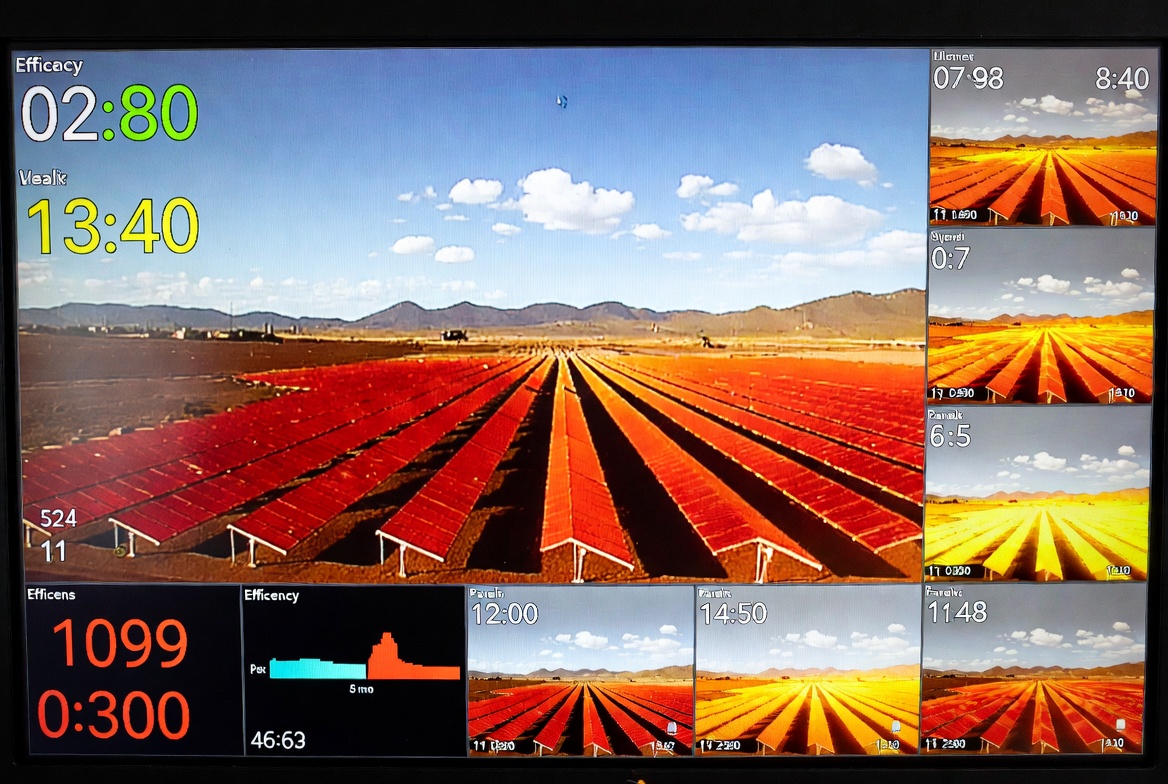Screen dimensions: 1168x784
Task: Click the Efficacy 02:80 readout
Action: [x=109, y=113]
